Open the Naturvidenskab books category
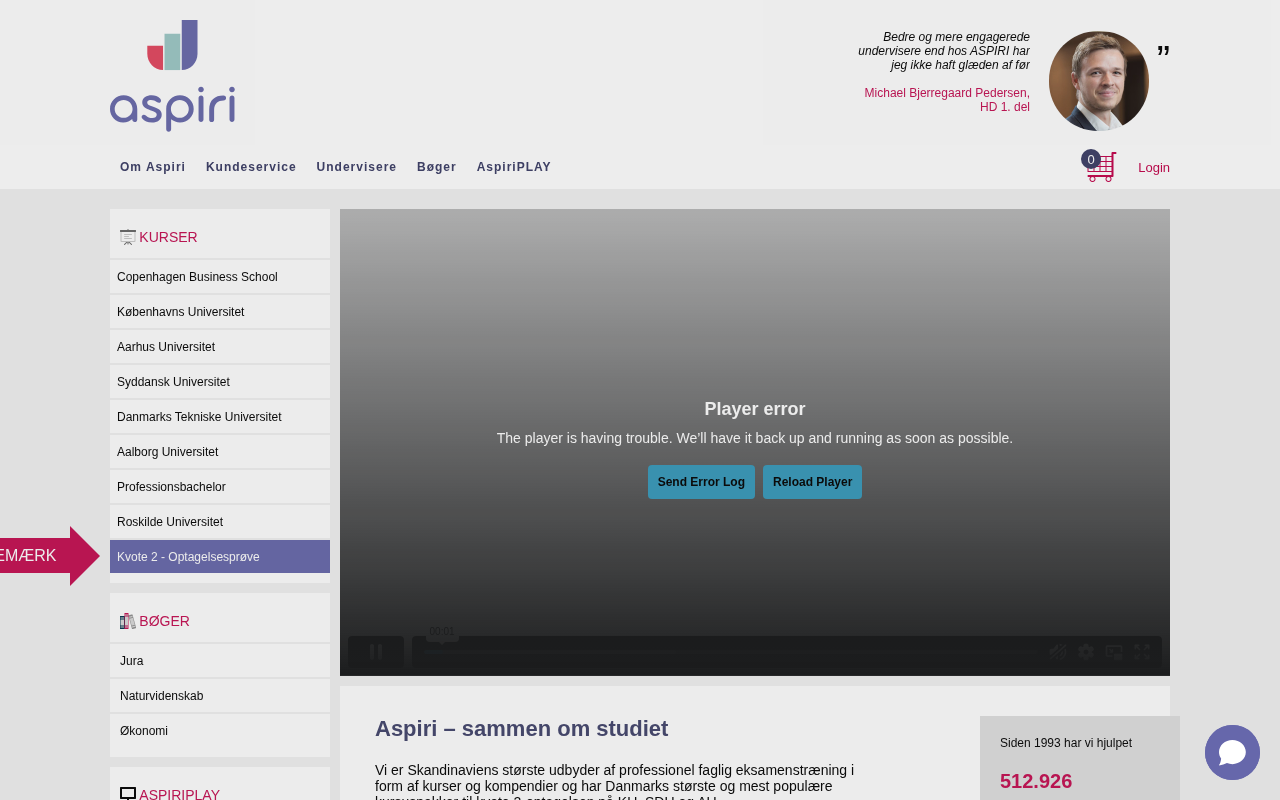Image resolution: width=1280 pixels, height=800 pixels. pos(220,696)
